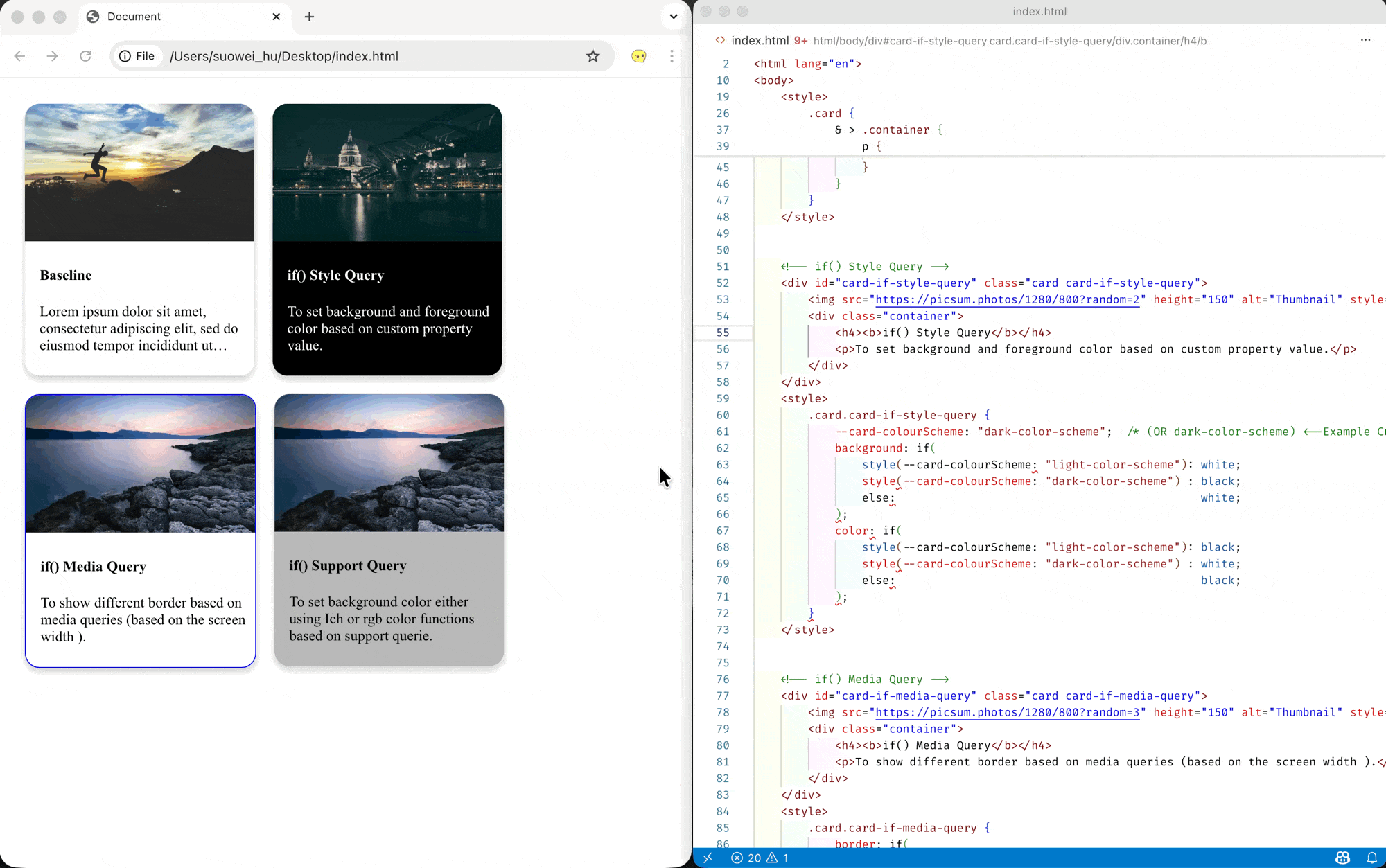The width and height of the screenshot is (1386, 868).
Task: Click the File site info chip
Action: coord(137,56)
